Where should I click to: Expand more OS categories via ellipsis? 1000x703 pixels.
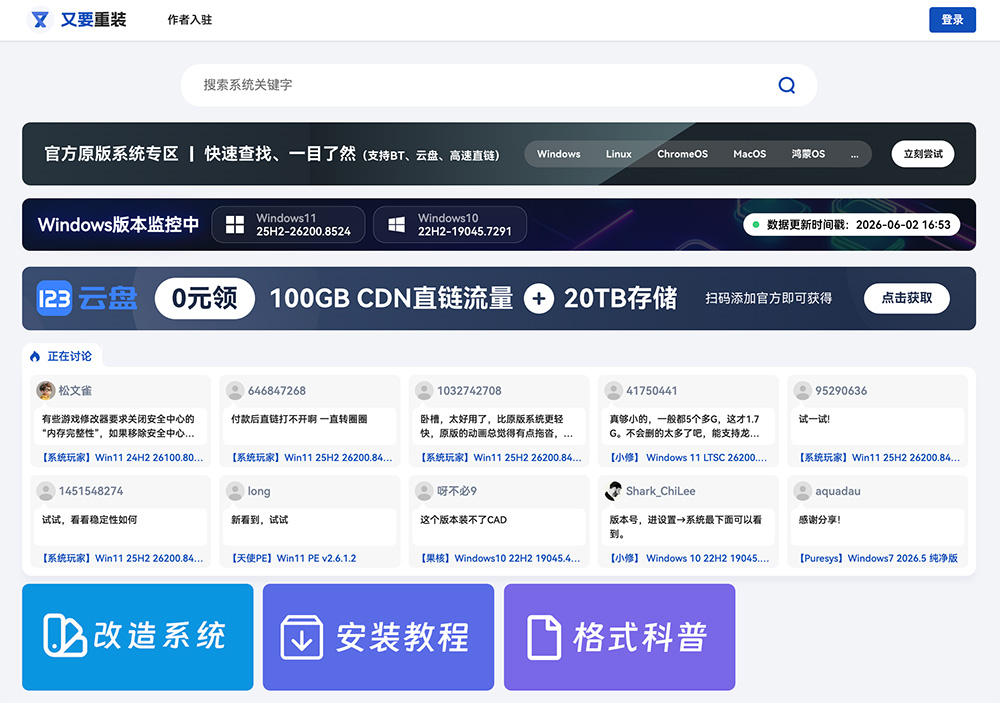854,154
